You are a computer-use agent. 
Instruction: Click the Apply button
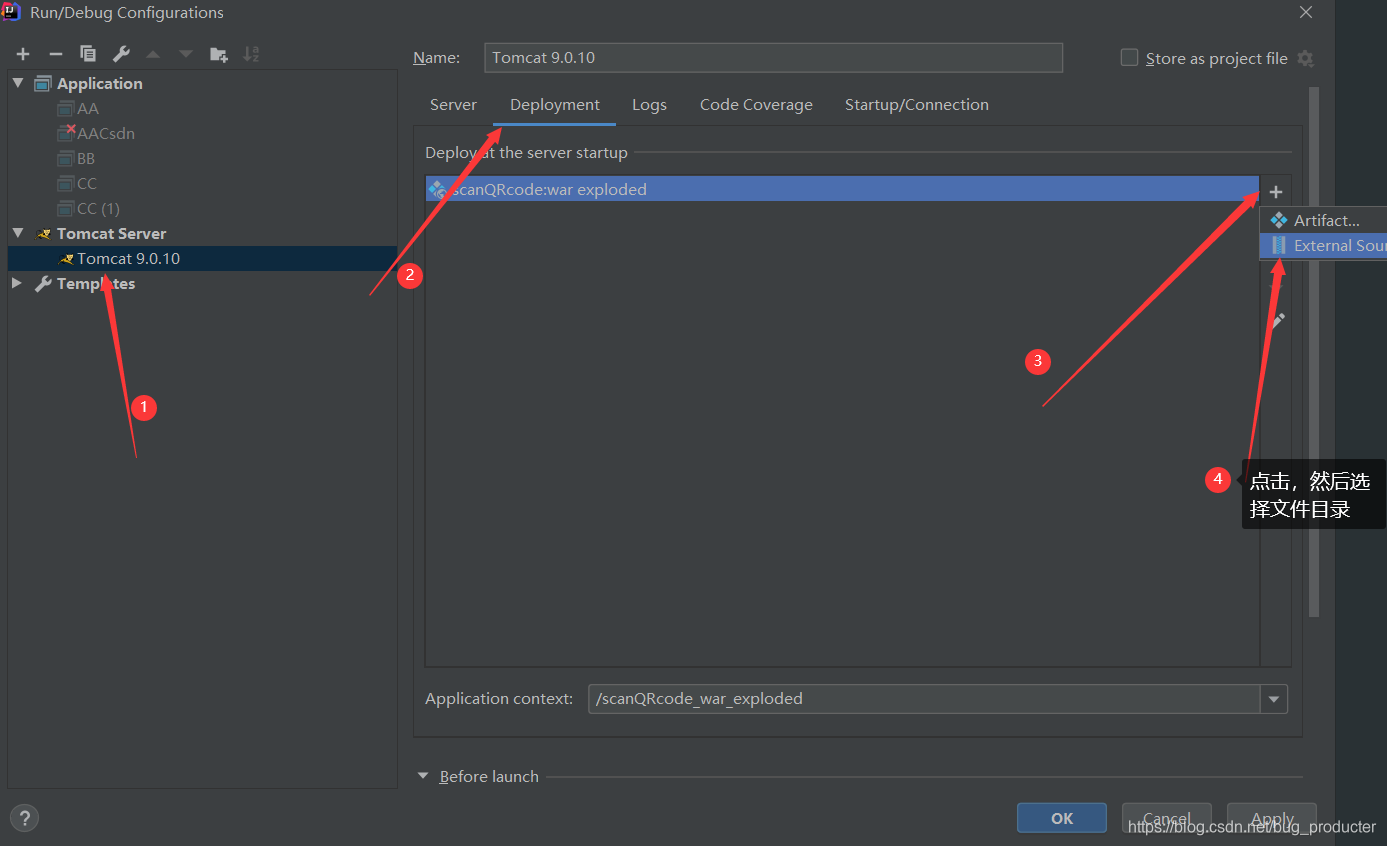point(1272,818)
